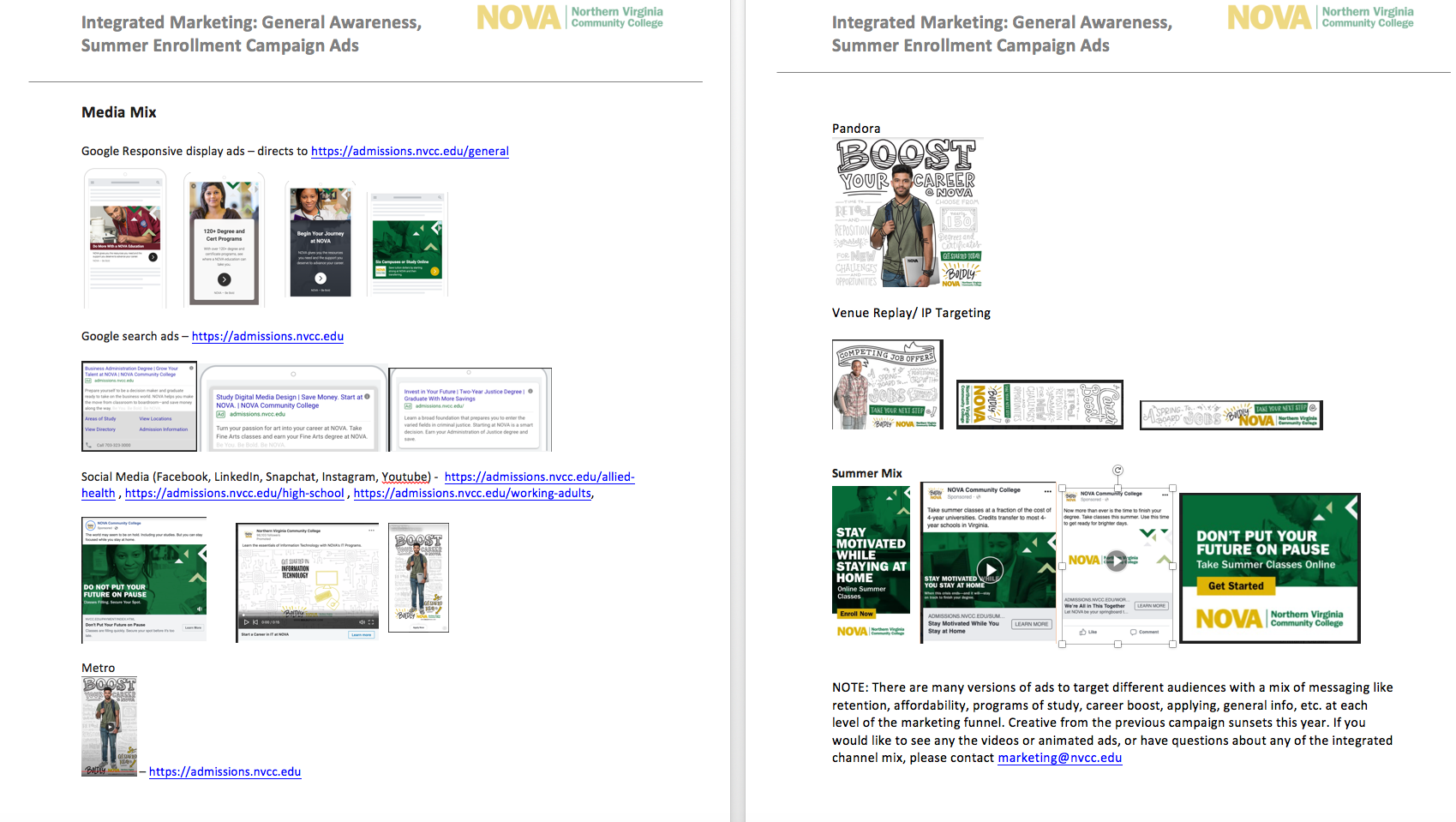Click the left page Integrated Marketing title

[x=251, y=34]
